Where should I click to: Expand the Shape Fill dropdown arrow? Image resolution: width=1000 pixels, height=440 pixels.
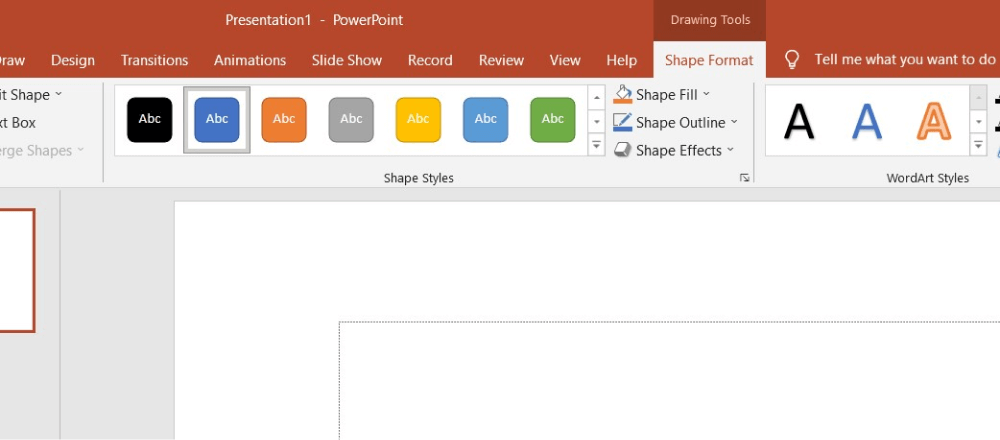706,95
